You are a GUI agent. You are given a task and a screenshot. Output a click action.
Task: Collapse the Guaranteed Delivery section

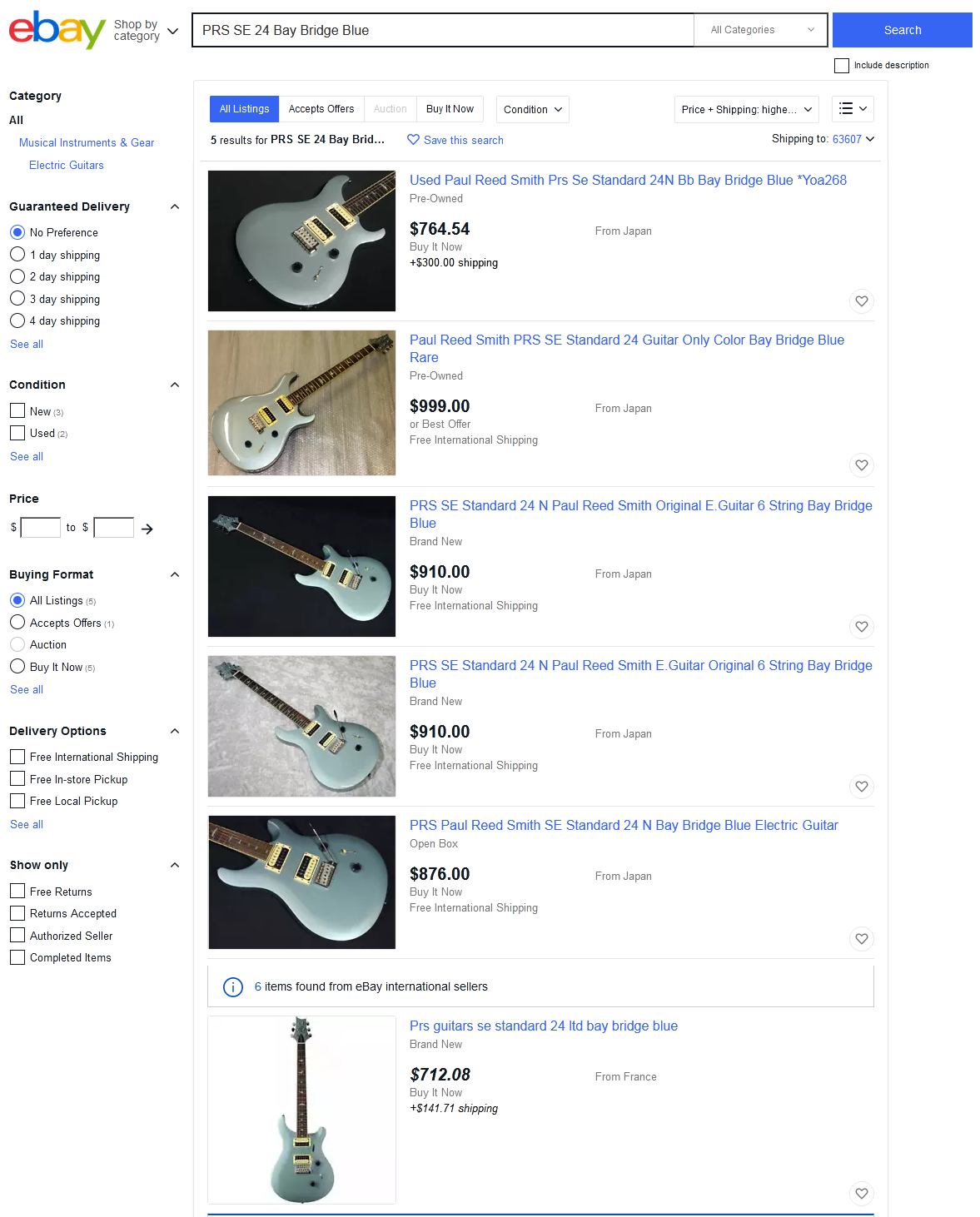click(x=175, y=206)
